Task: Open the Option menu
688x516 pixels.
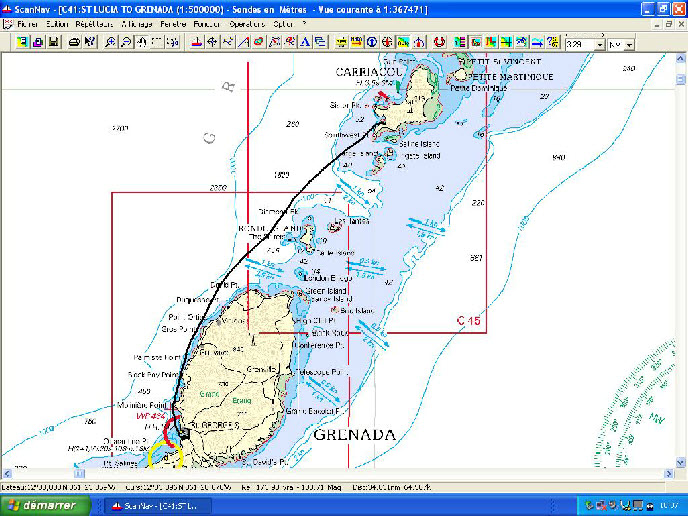Action: click(284, 23)
